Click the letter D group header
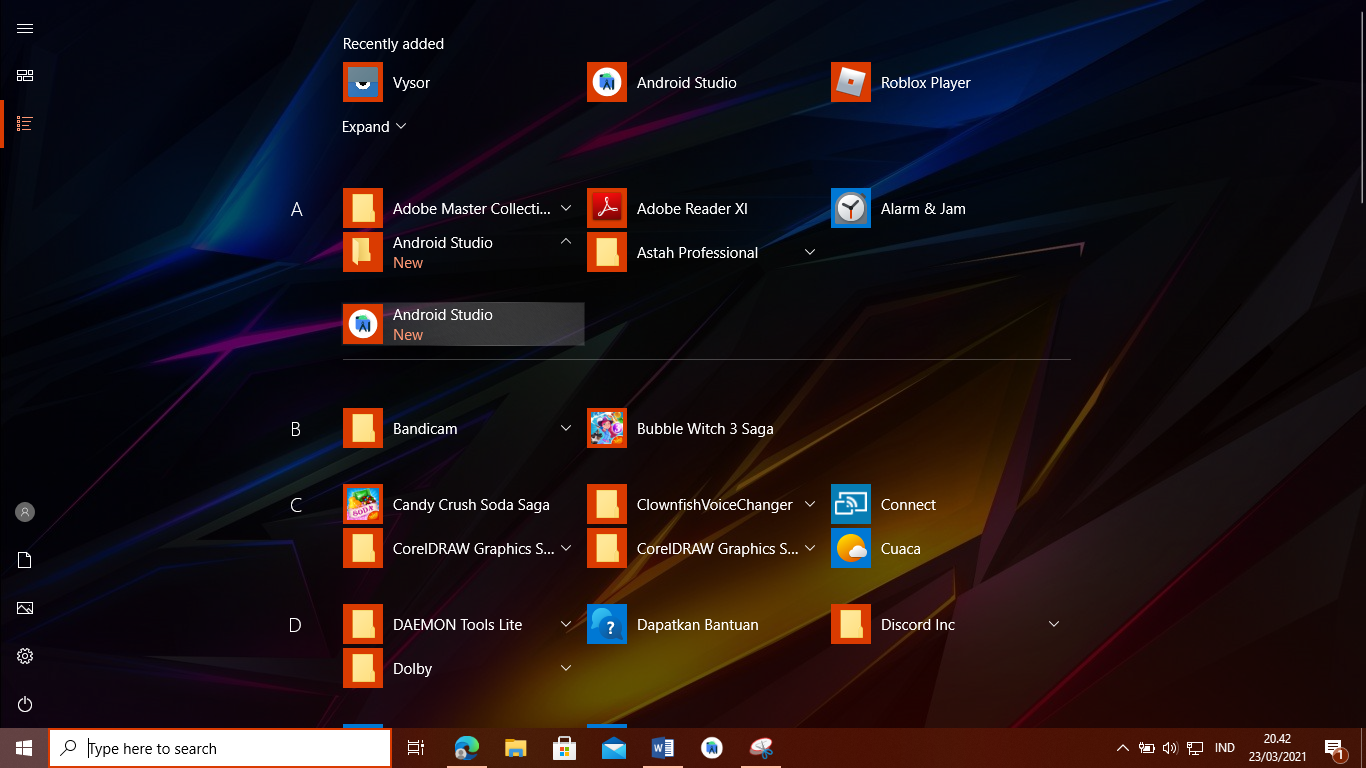 click(x=296, y=625)
